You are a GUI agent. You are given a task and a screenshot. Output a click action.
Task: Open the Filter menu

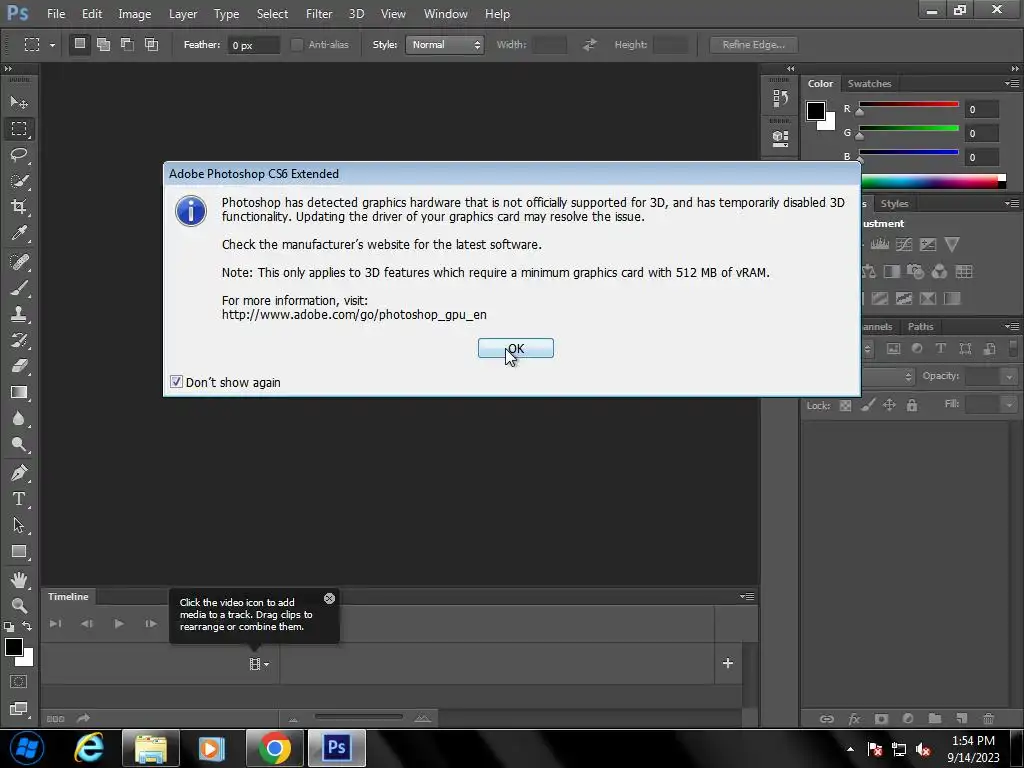(319, 14)
